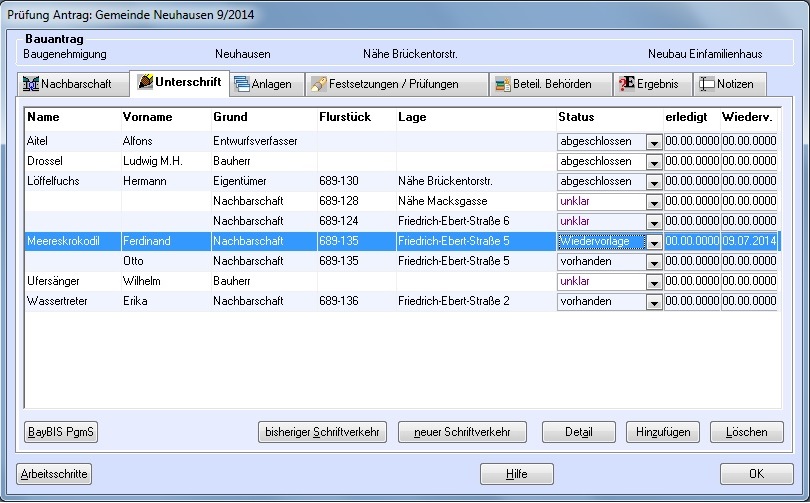Click the Löschen button
Viewport: 810px width, 503px height.
746,432
